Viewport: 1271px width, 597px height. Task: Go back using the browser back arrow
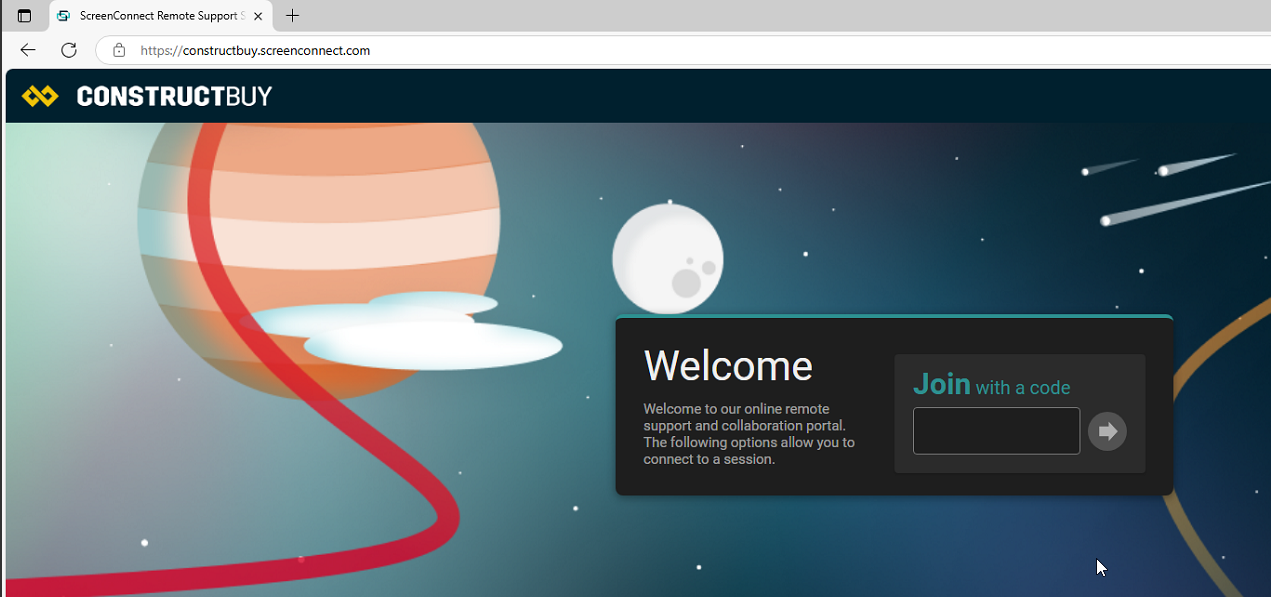[28, 50]
